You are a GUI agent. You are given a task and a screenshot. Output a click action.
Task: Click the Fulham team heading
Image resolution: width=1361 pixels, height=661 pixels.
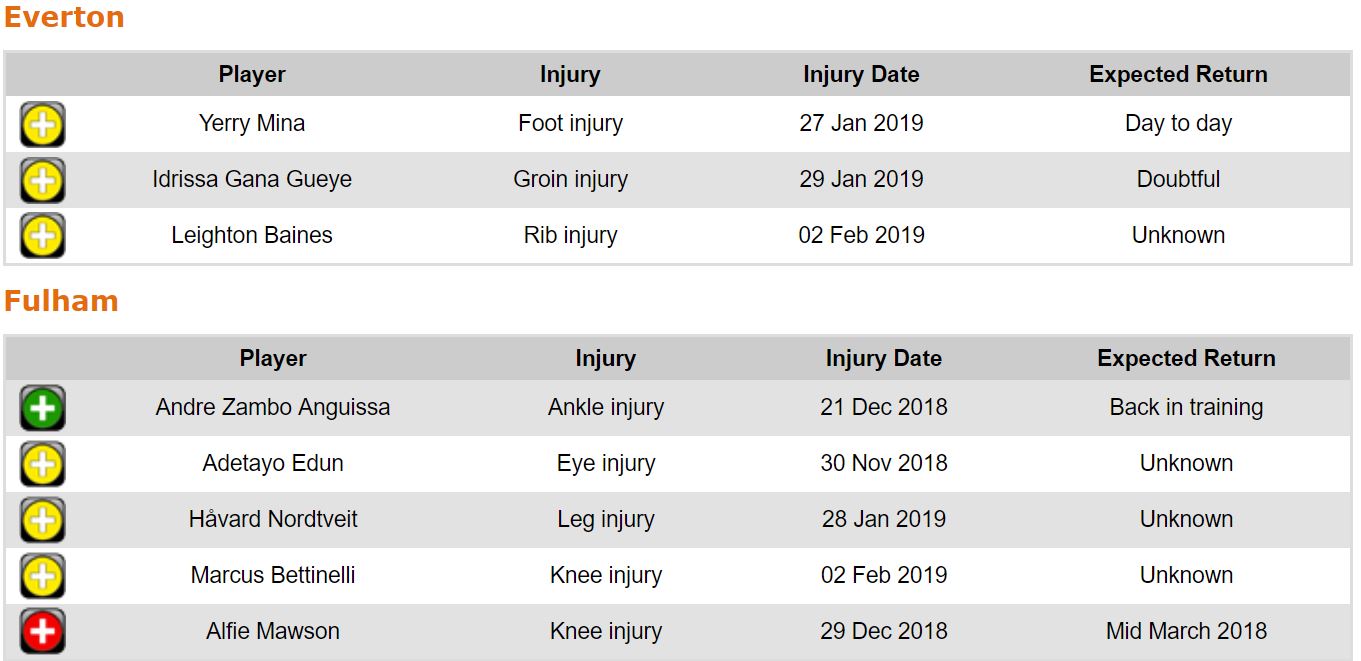click(61, 301)
